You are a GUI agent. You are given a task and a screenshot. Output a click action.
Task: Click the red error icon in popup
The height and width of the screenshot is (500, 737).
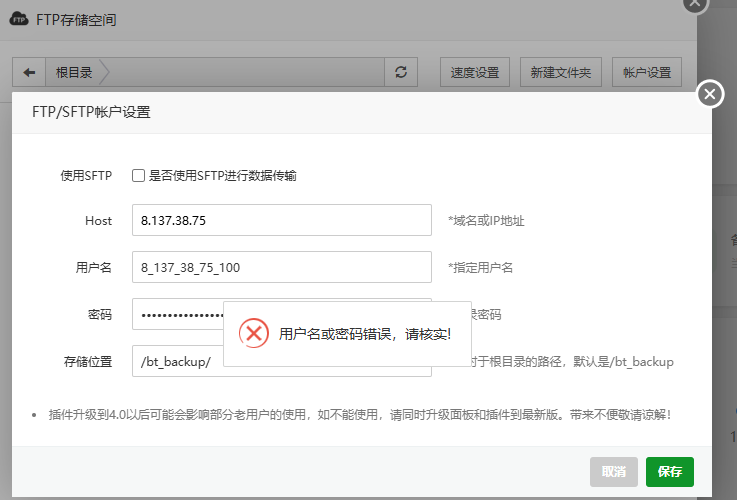(254, 334)
